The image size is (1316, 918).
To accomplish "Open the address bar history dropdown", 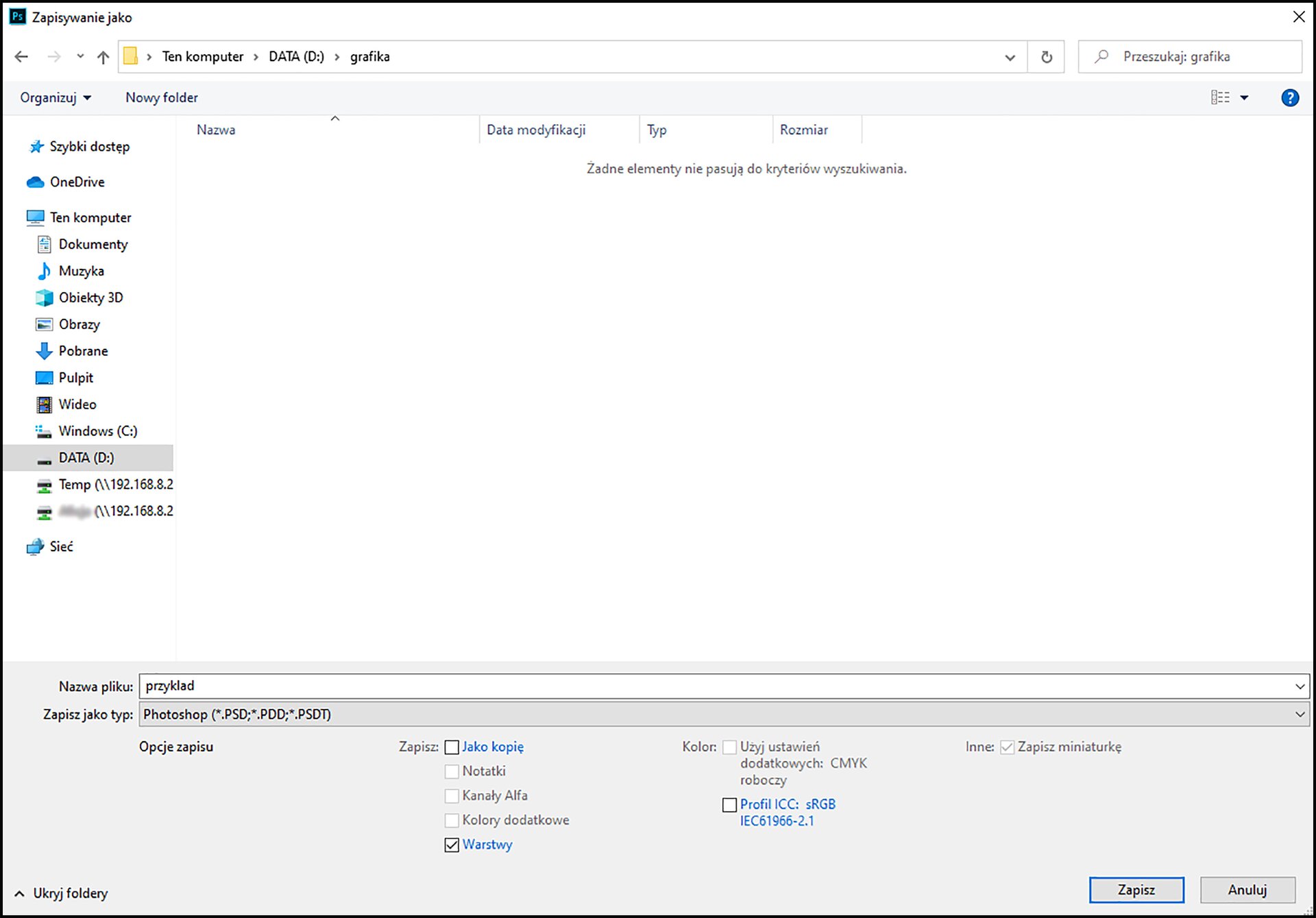I will coord(1010,58).
